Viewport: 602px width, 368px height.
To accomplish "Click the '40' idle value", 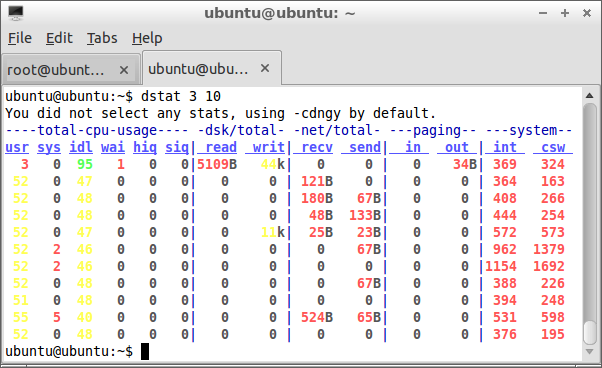I will point(85,317).
